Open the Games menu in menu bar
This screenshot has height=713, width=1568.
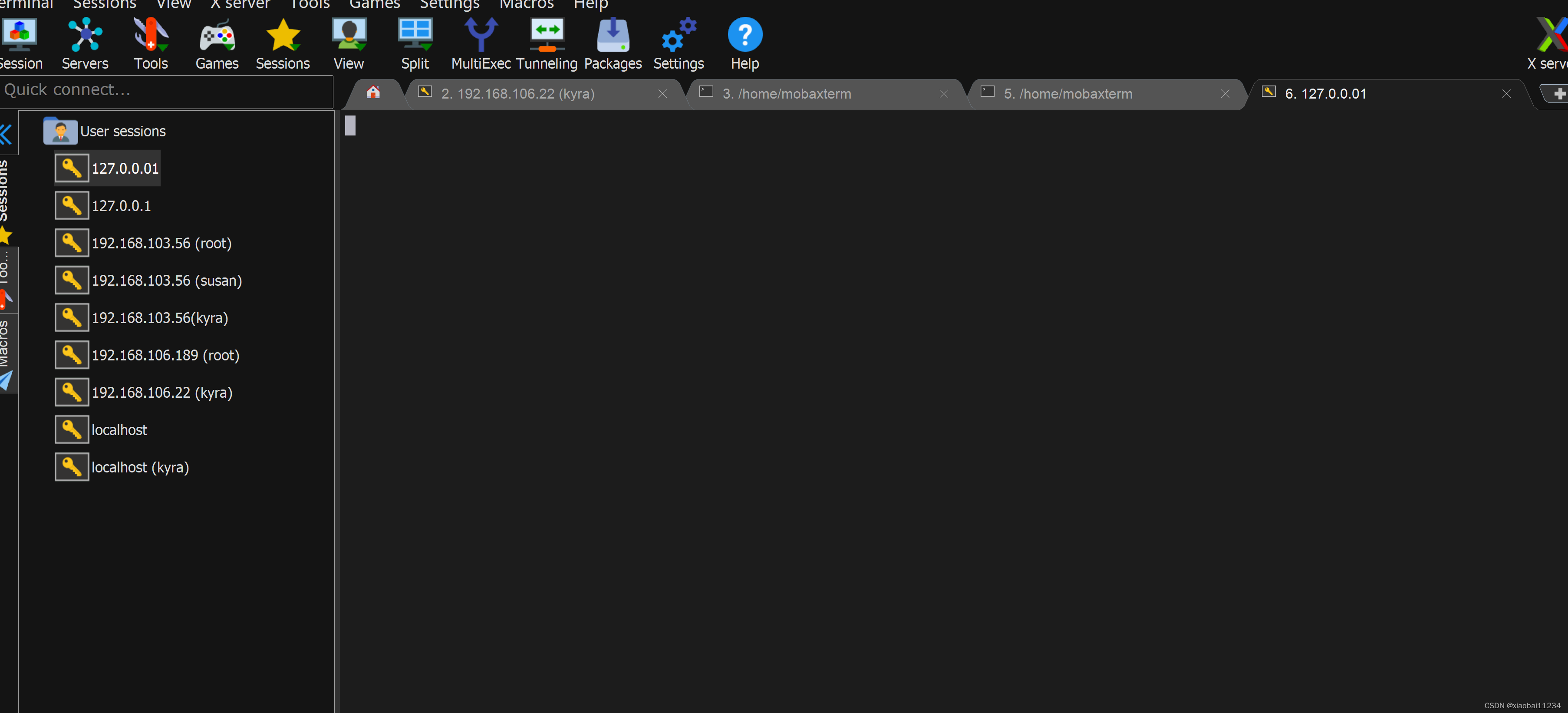374,4
